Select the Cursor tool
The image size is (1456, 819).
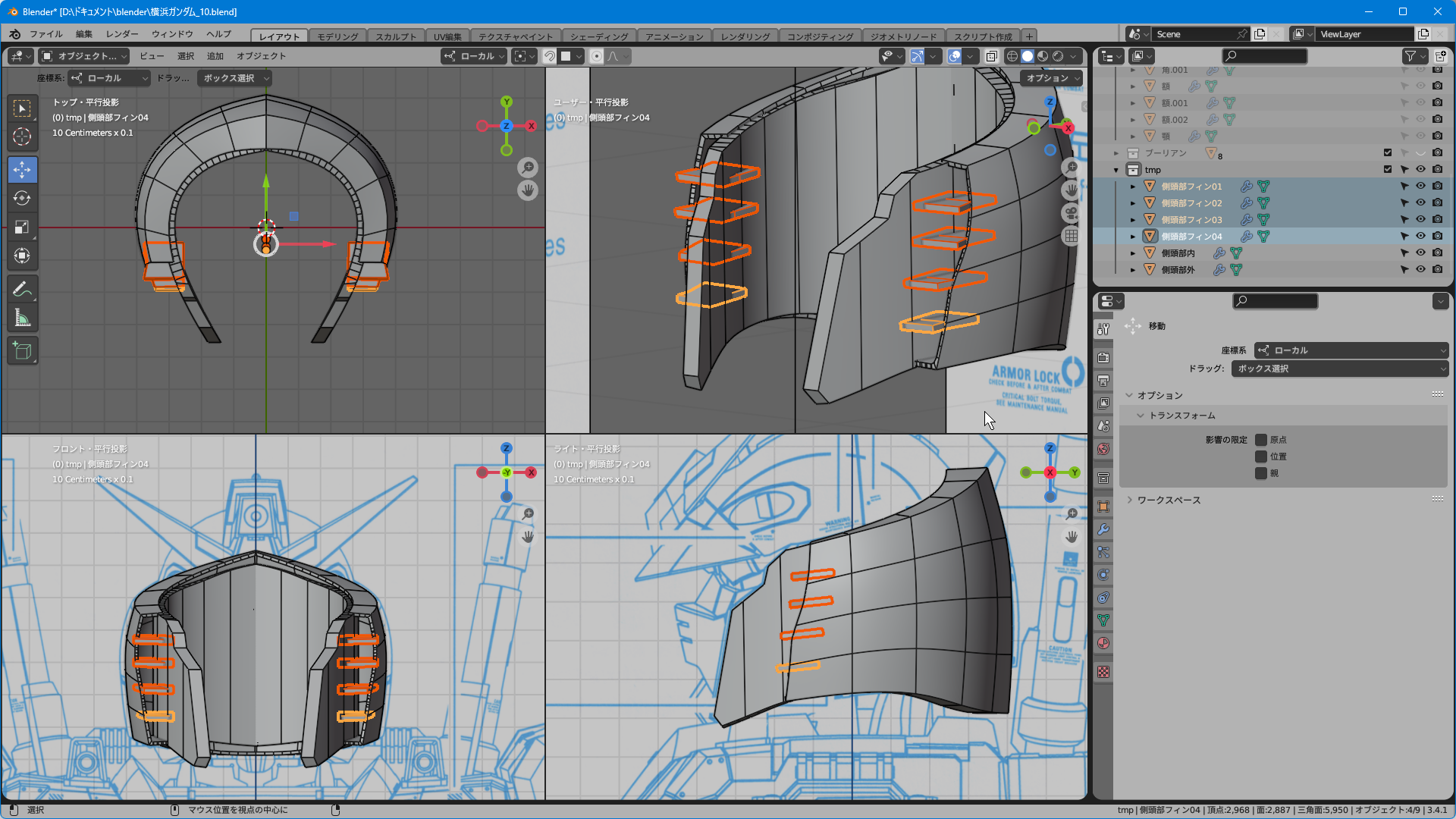[22, 136]
